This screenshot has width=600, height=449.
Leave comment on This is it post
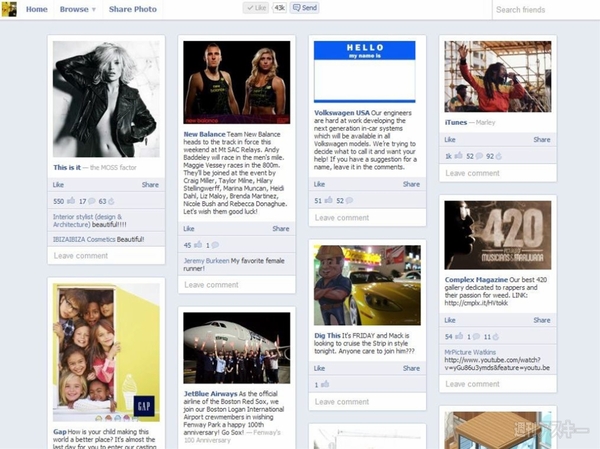[x=106, y=255]
